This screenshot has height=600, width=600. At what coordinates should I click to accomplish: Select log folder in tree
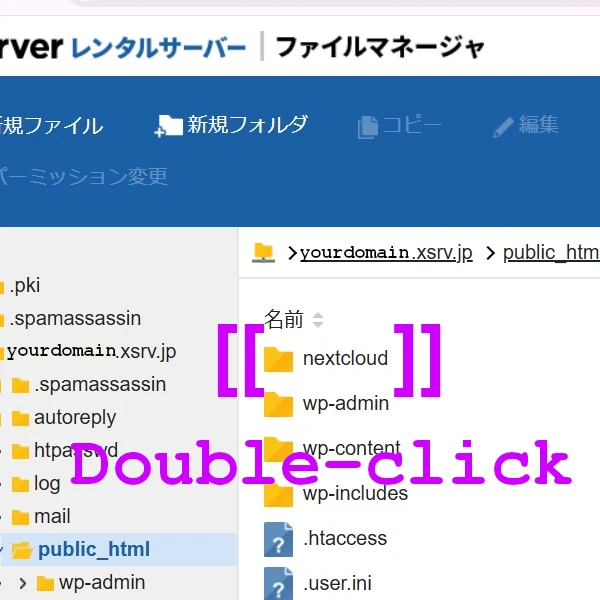pyautogui.click(x=47, y=484)
